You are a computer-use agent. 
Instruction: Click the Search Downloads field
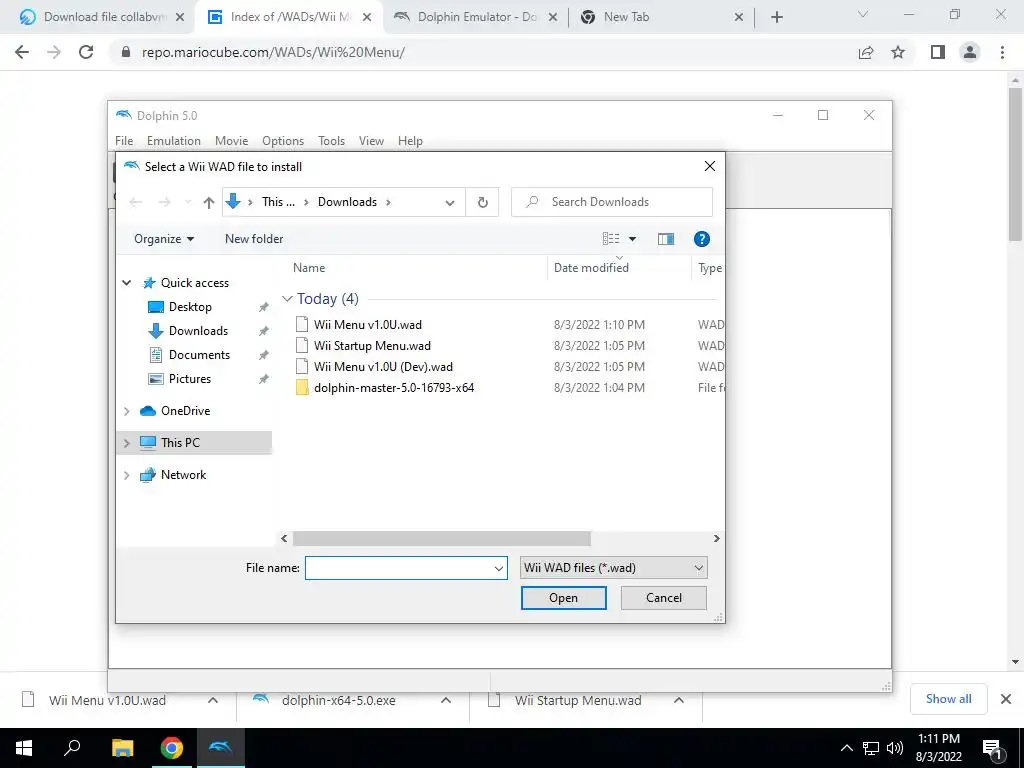point(612,202)
